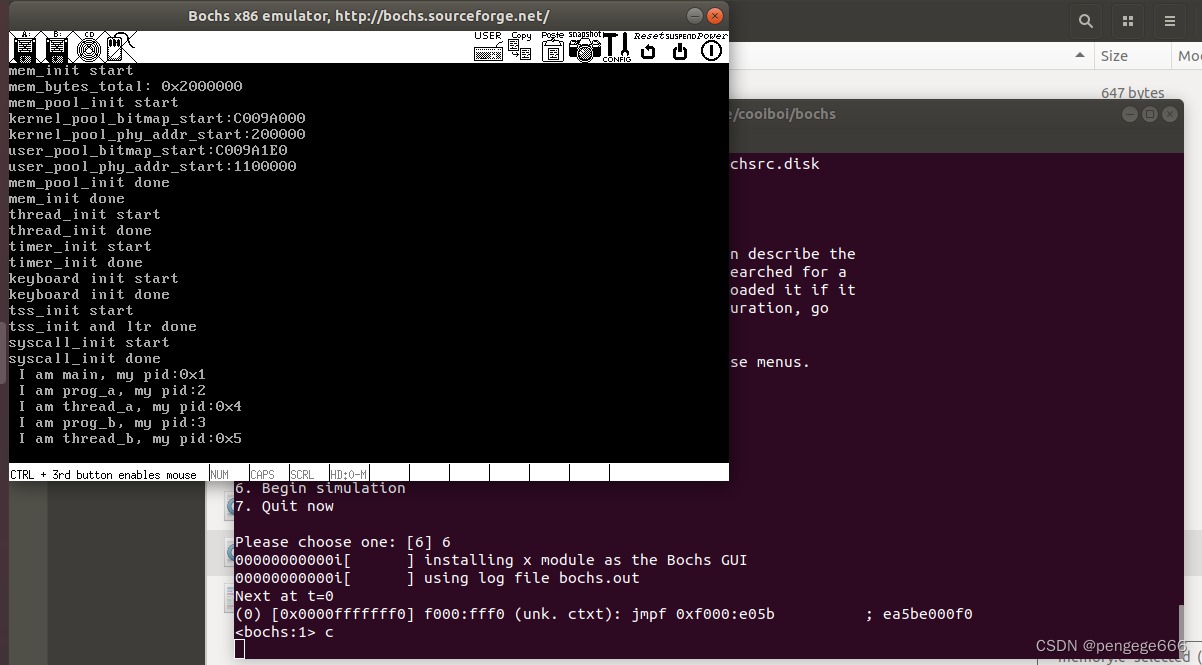Click 'using log file bochs.out' line
Image resolution: width=1202 pixels, height=665 pixels.
(x=531, y=578)
